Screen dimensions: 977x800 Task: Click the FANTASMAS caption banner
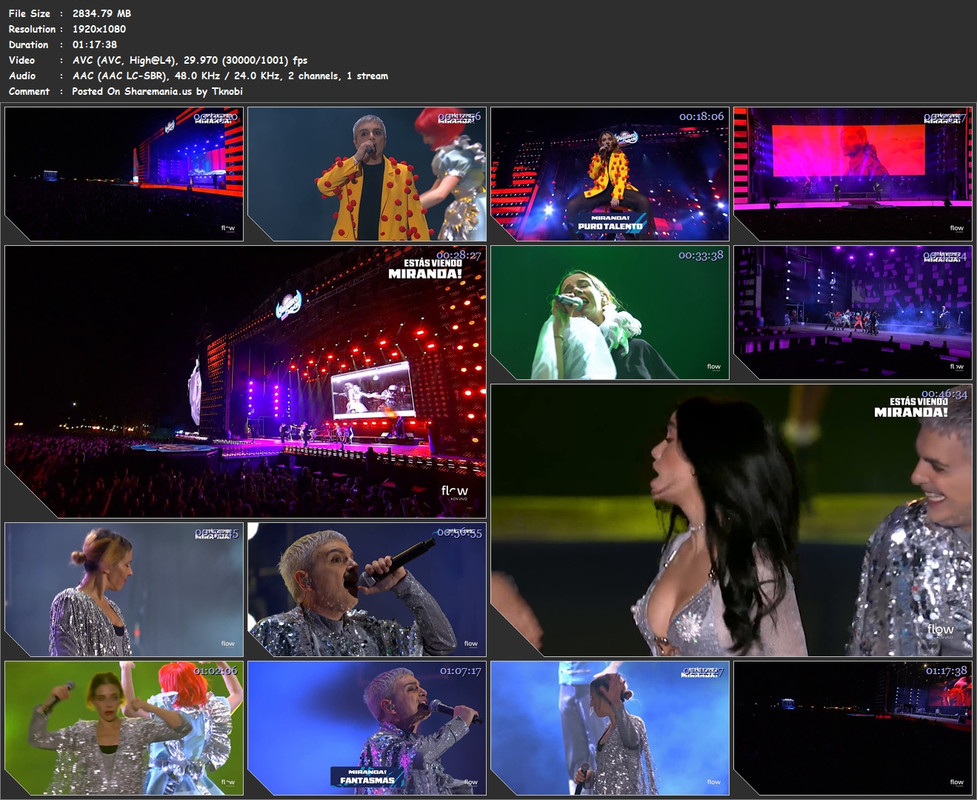coord(367,776)
